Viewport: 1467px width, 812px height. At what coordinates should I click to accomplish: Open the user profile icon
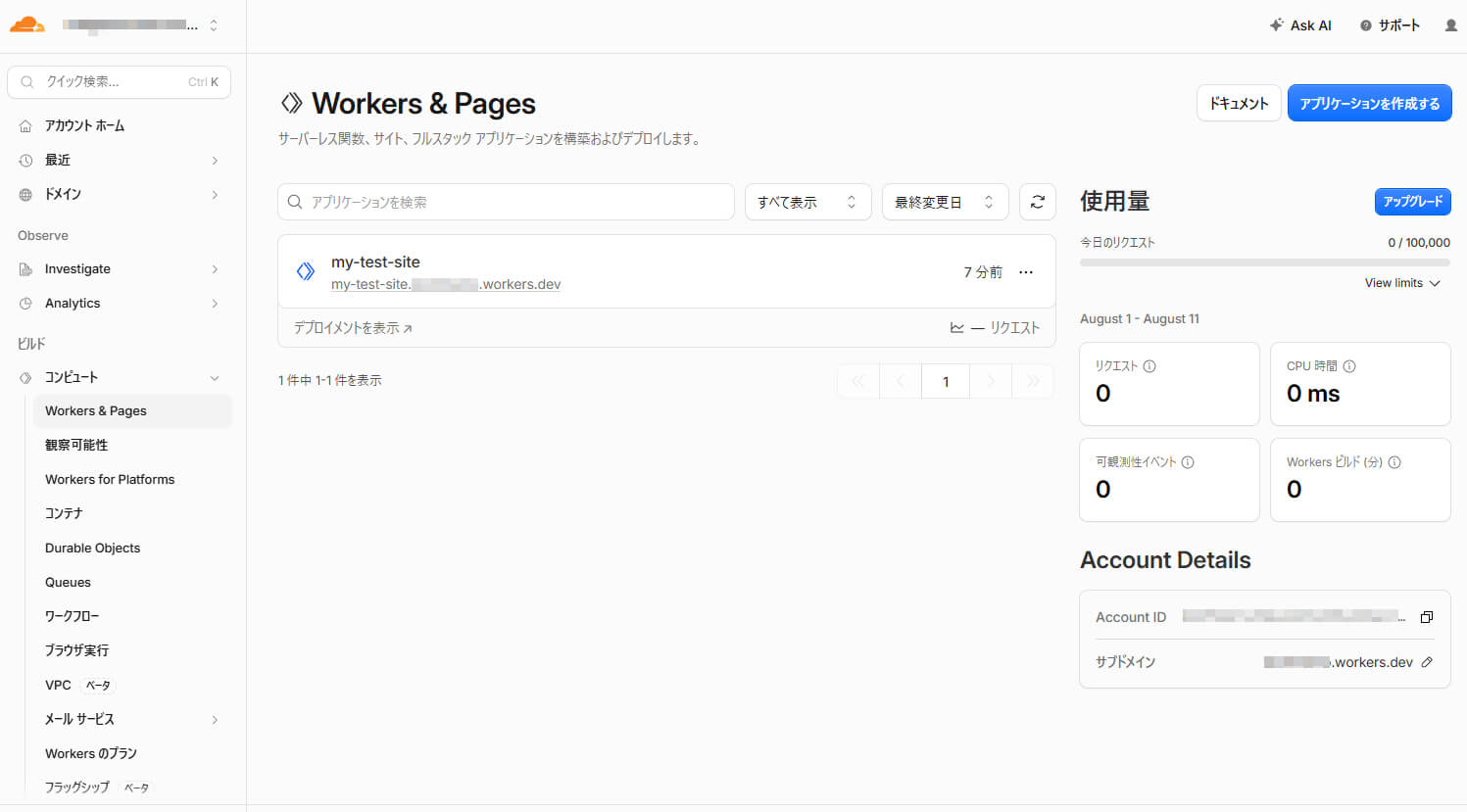[x=1451, y=25]
